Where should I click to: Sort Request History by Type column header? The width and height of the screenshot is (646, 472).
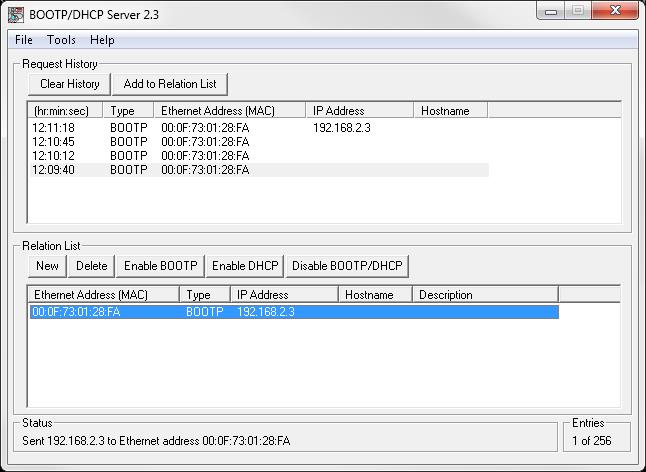pos(128,111)
